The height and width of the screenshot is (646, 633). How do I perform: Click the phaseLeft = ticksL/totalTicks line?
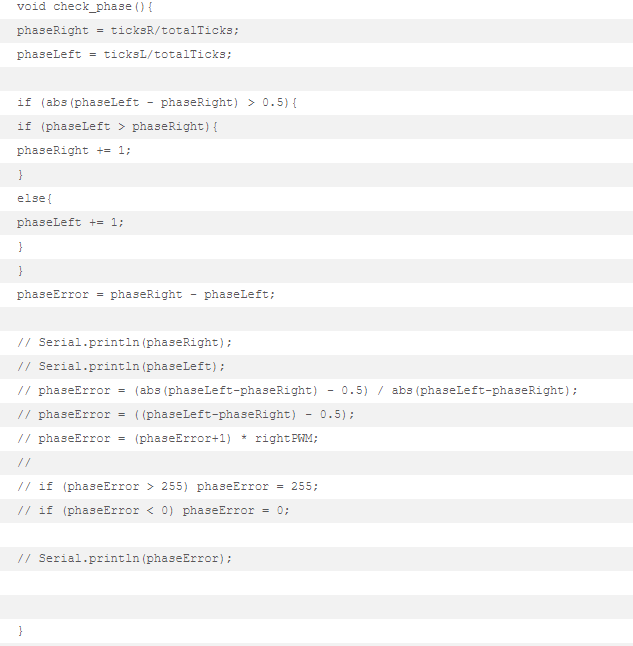[x=124, y=55]
